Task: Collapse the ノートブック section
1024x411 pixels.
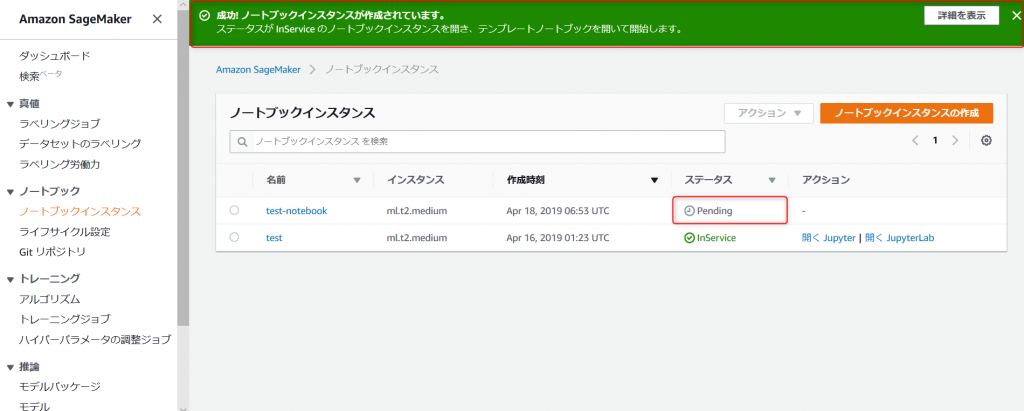Action: click(10, 191)
